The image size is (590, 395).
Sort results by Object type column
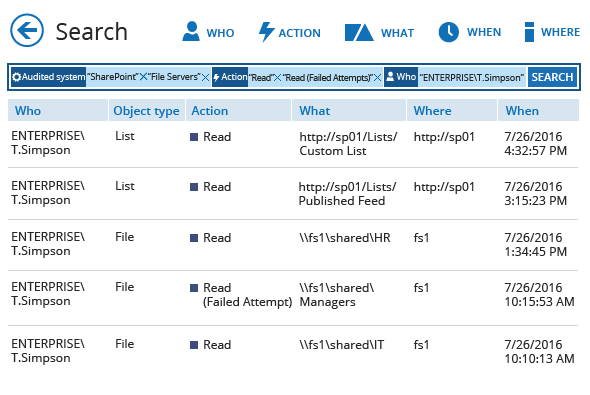[x=147, y=110]
